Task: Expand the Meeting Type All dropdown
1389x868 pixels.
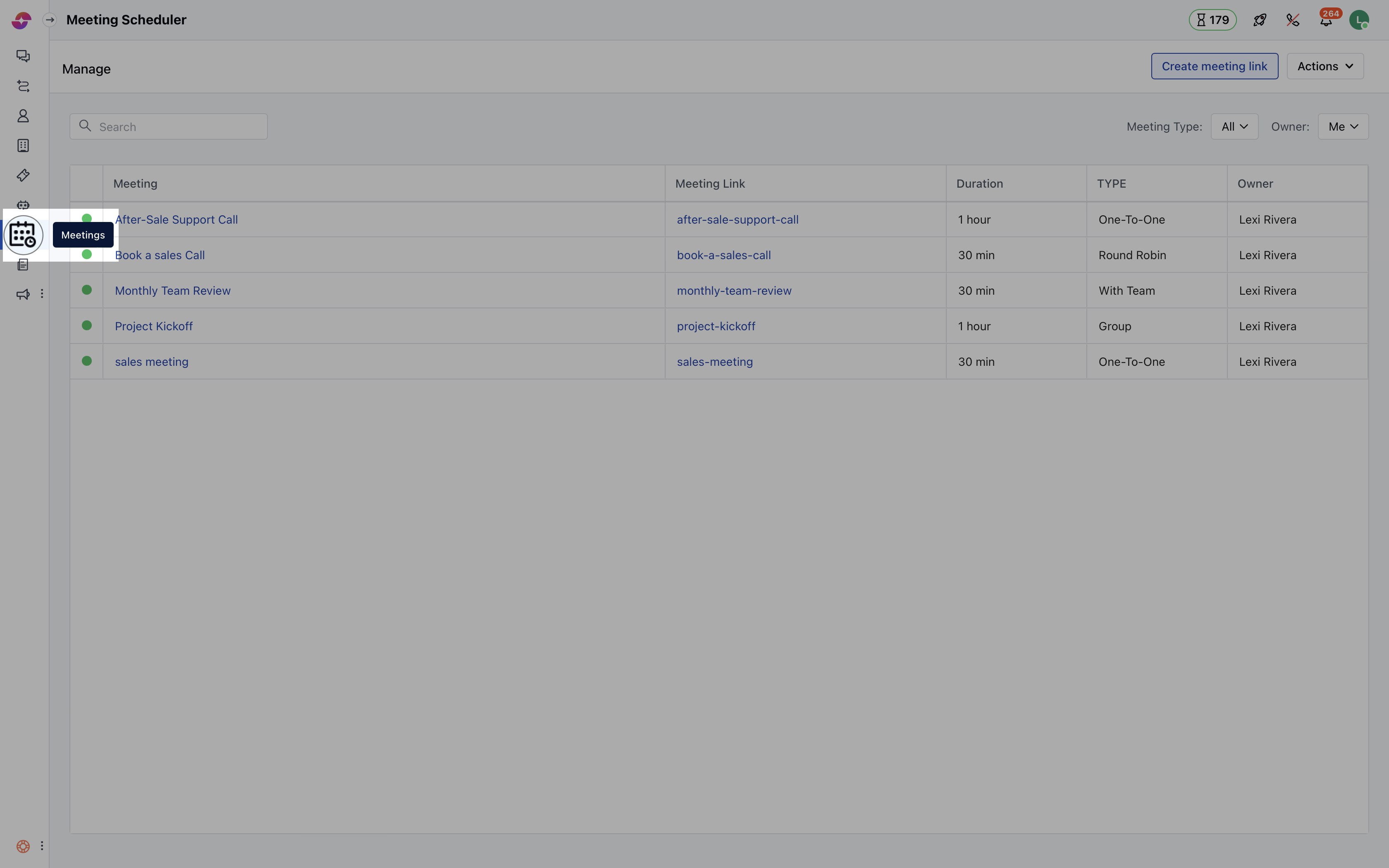Action: click(1234, 126)
